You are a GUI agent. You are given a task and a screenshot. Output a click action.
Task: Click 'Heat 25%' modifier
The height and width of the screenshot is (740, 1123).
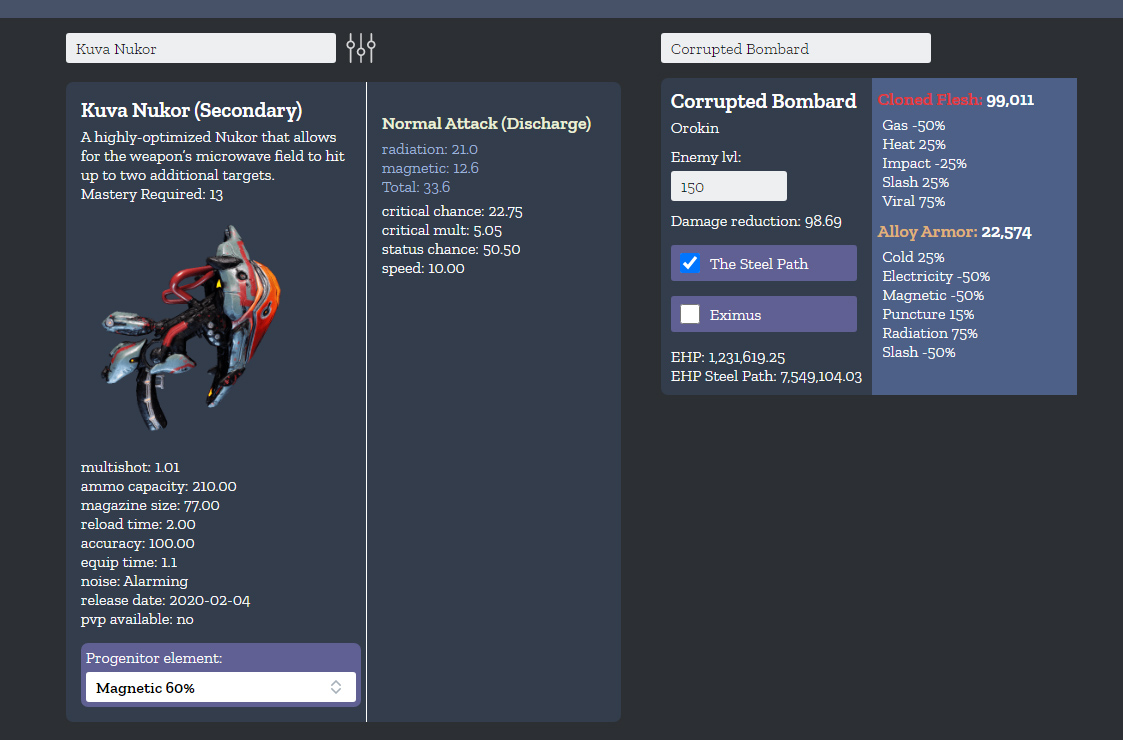pos(914,144)
